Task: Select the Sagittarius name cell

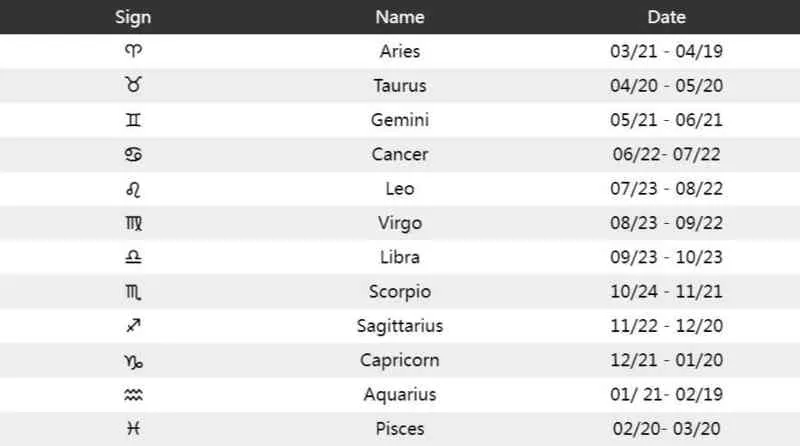Action: [400, 326]
